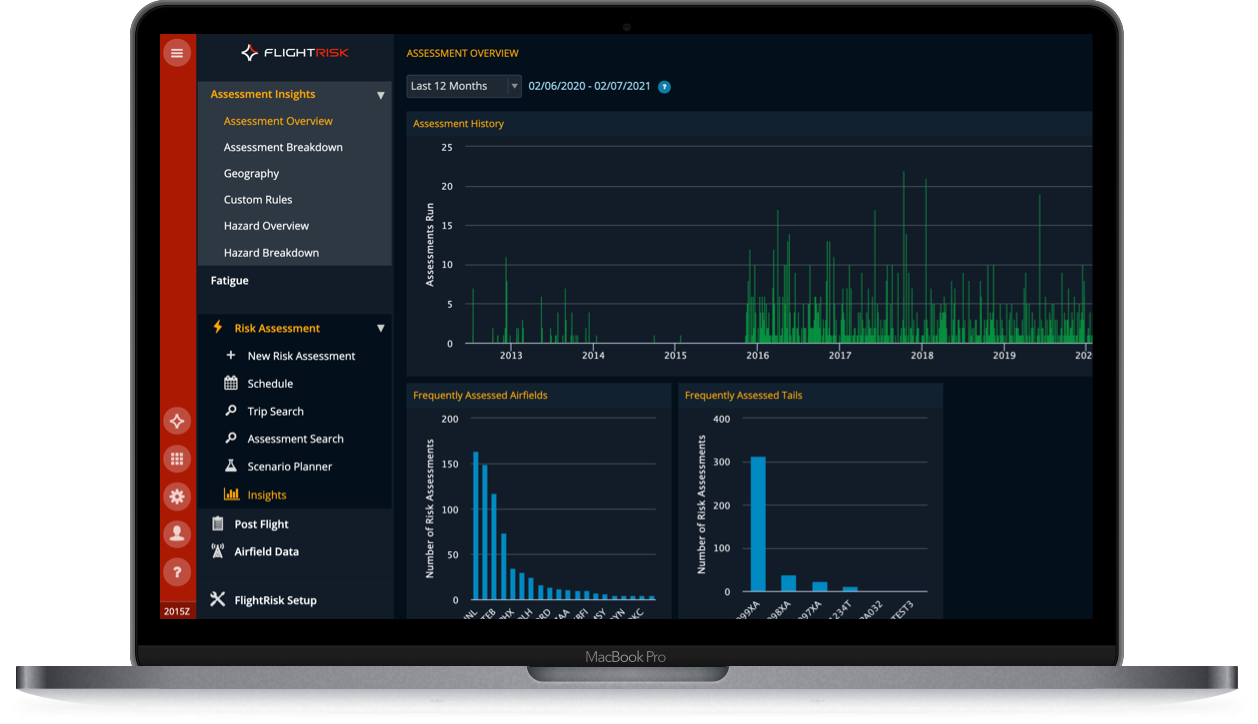1258x724 pixels.
Task: Click the user profile icon
Action: (177, 534)
